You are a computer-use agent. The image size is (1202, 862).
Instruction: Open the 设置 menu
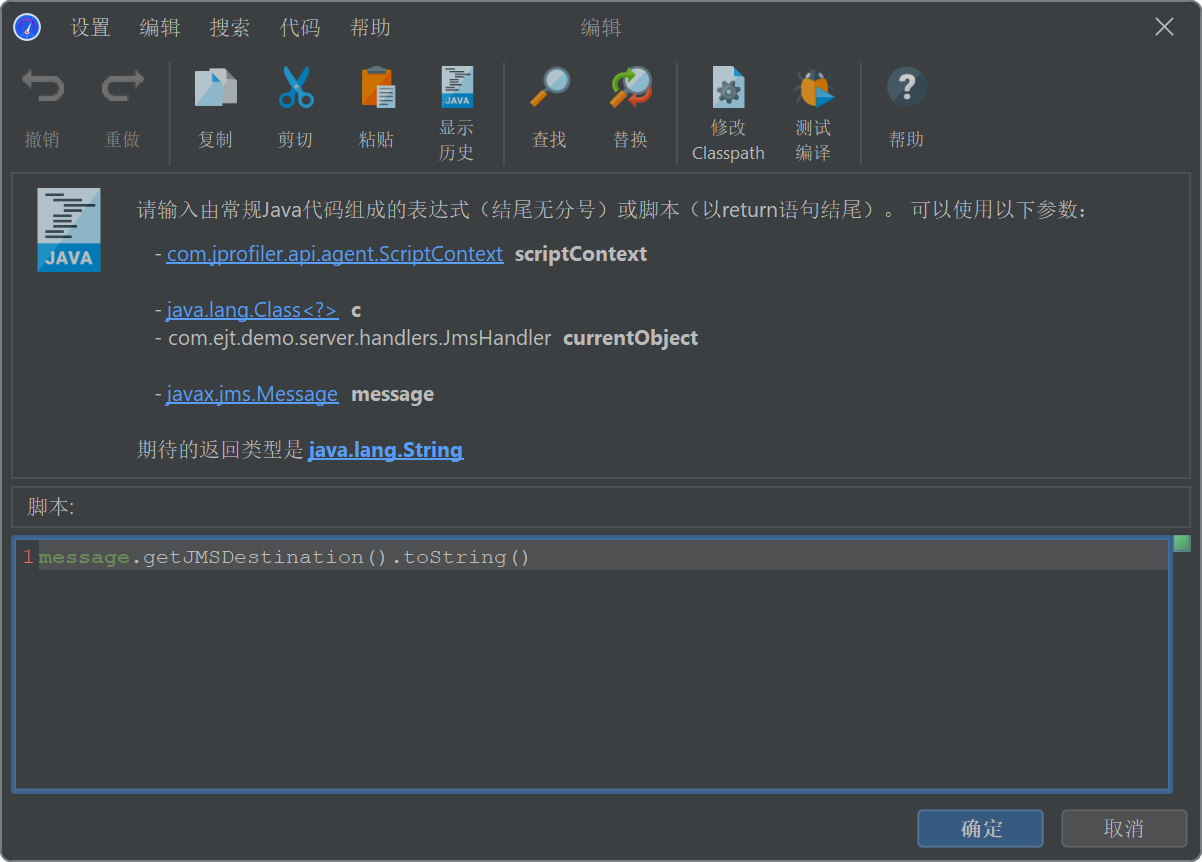pos(90,28)
